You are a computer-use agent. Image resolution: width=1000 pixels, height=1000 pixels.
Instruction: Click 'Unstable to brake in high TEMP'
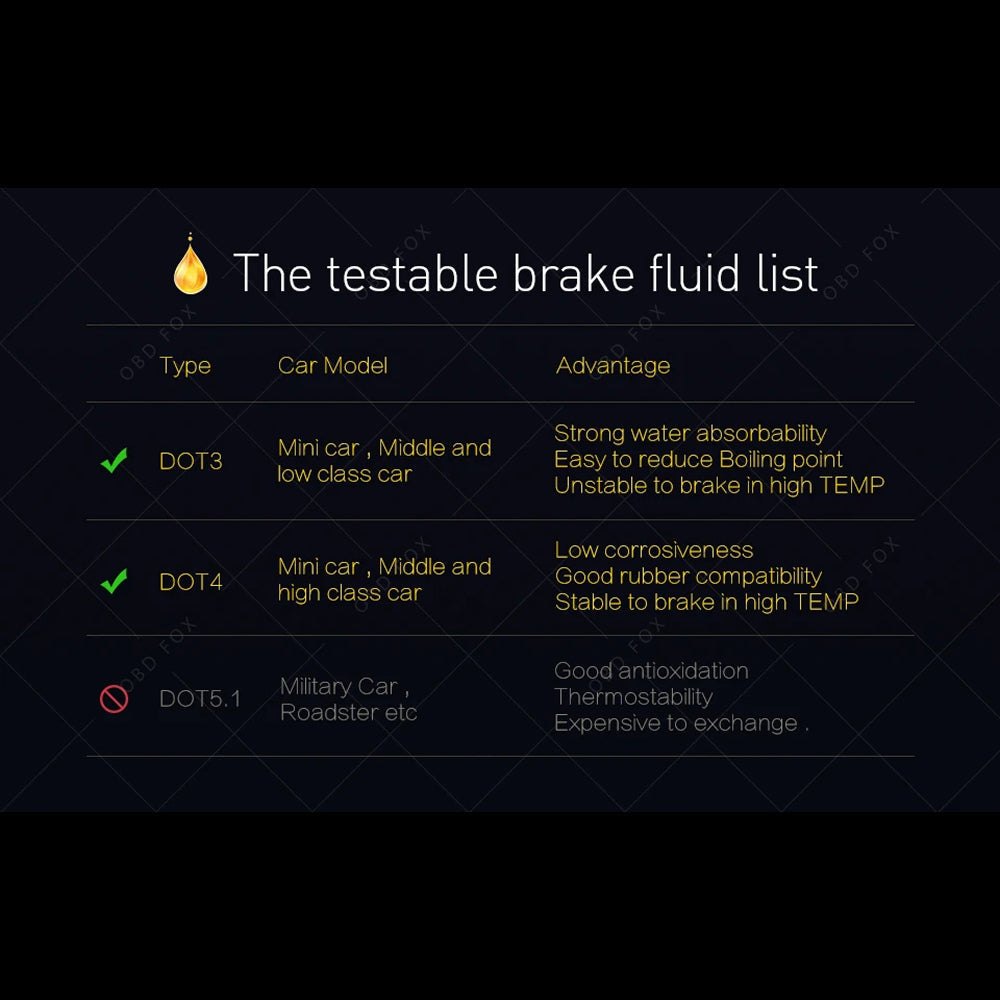tap(719, 485)
